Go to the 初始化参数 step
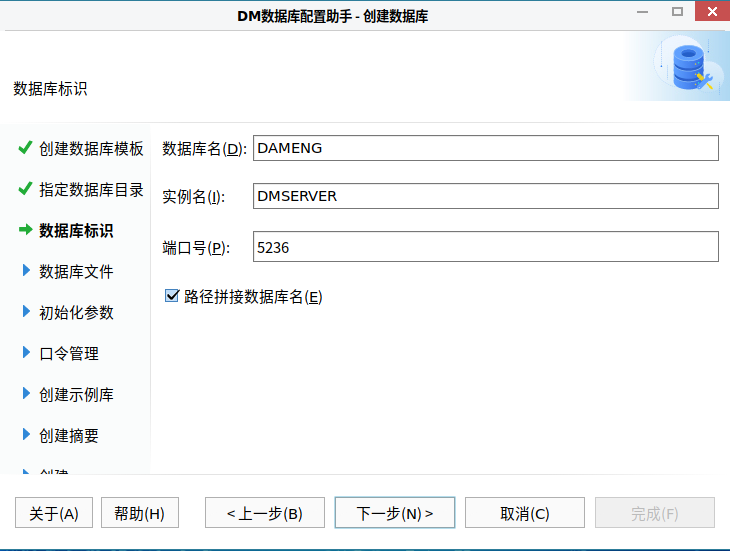Screen dimensions: 730x551 click(76, 313)
